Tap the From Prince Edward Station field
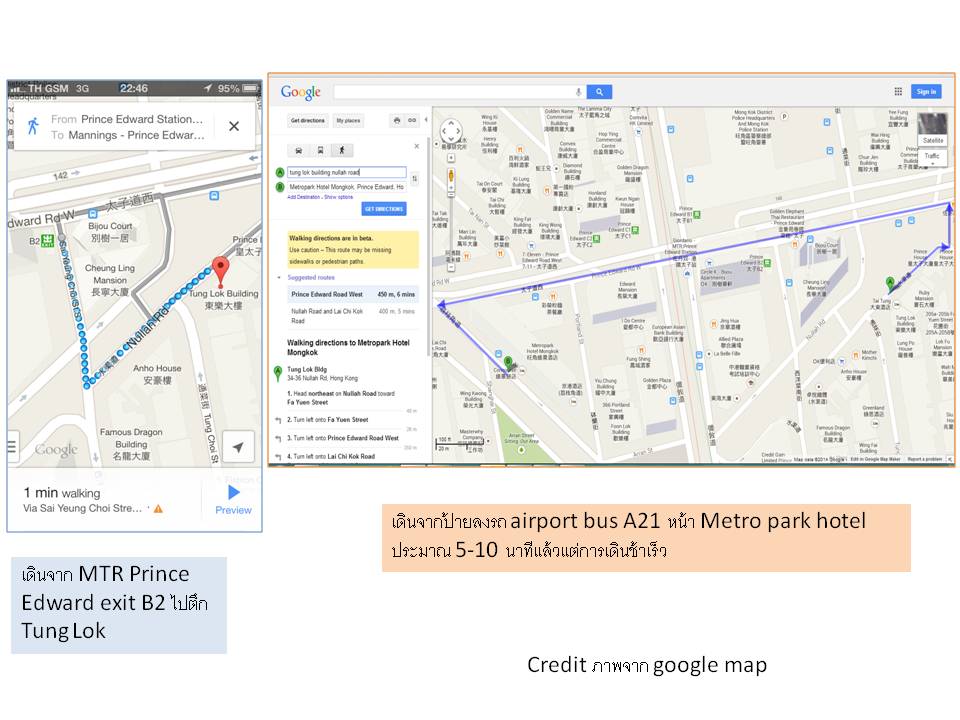 coord(127,119)
